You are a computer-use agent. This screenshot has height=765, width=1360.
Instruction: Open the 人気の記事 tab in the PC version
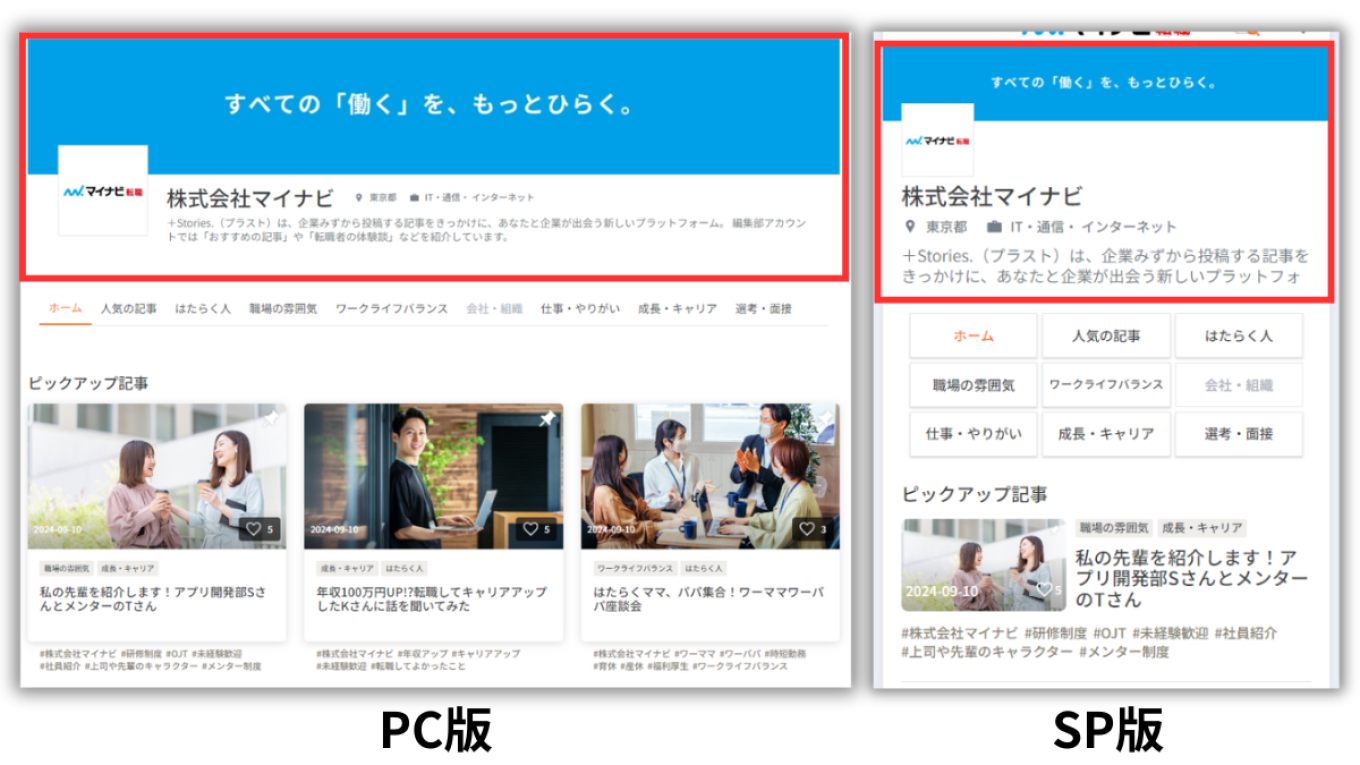129,309
